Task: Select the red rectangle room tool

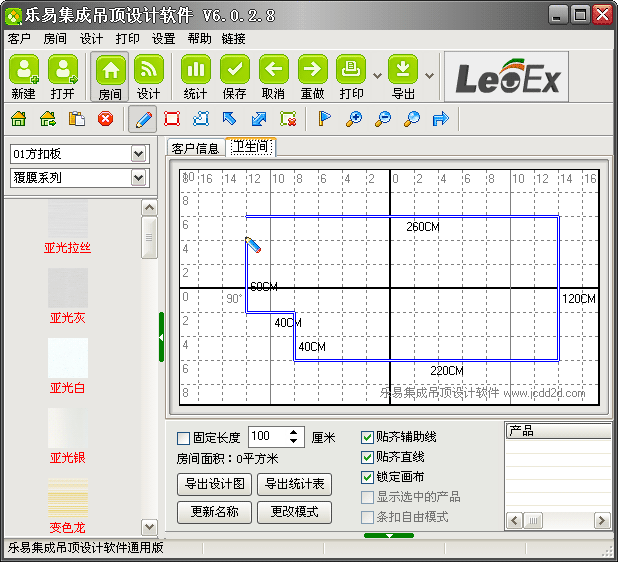Action: pos(172,119)
